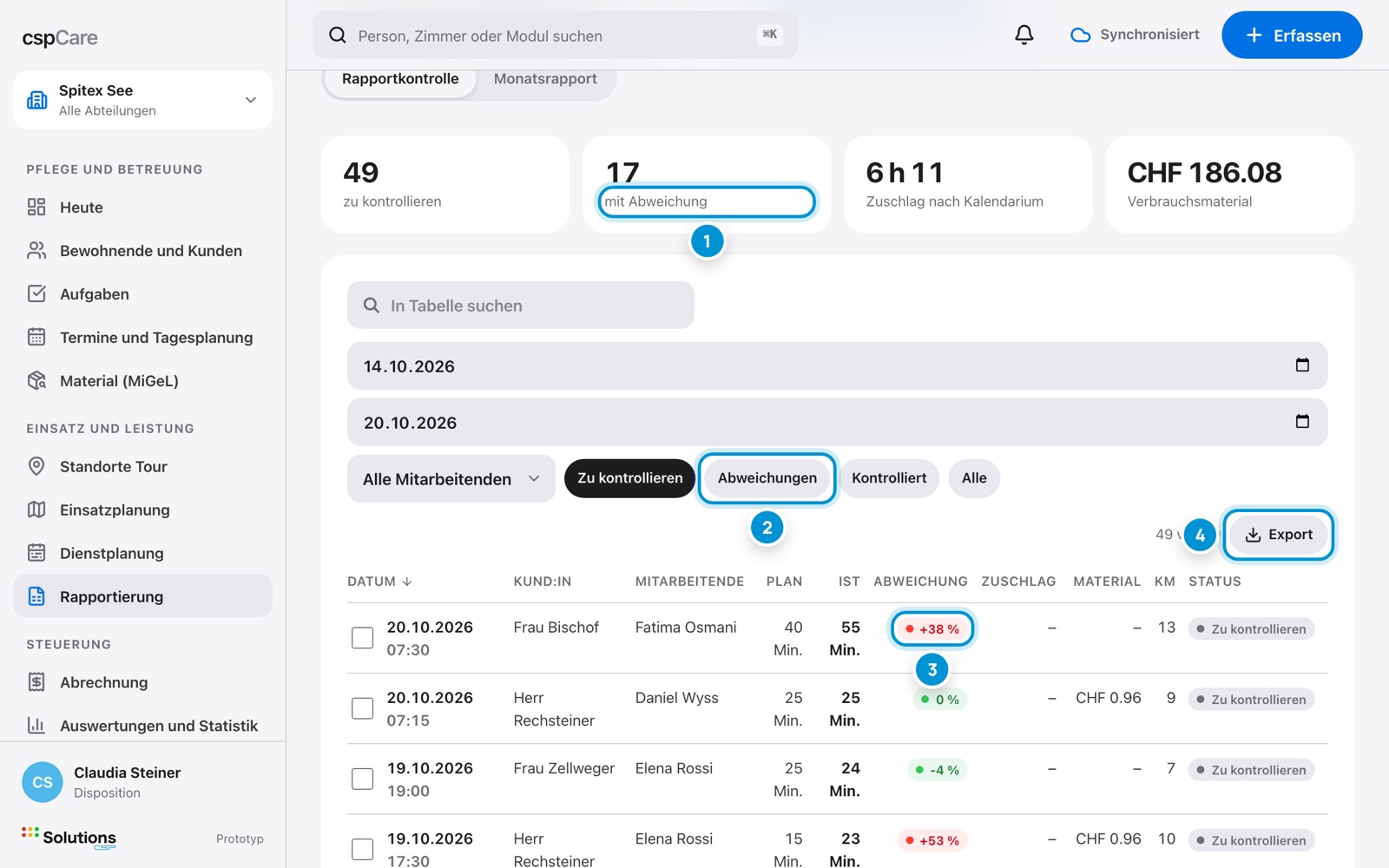
Task: Click status badge in Frau Bischof row
Action: tap(1251, 629)
